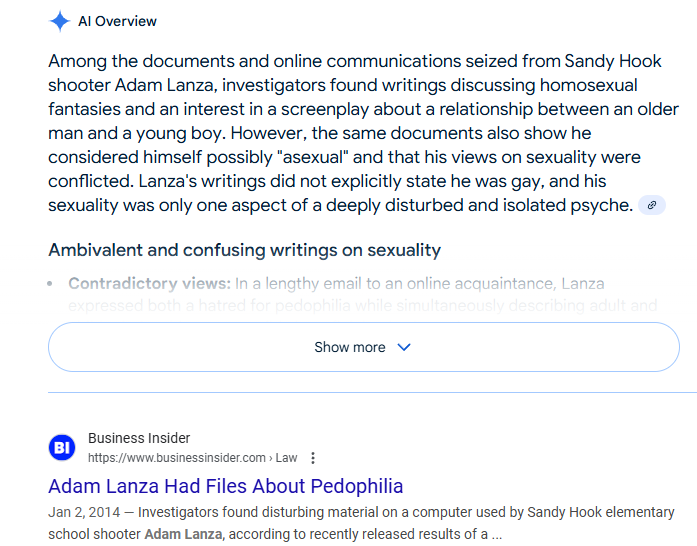Image resolution: width=697 pixels, height=546 pixels.
Task: Click the down chevron beside Show more
Action: coord(404,347)
